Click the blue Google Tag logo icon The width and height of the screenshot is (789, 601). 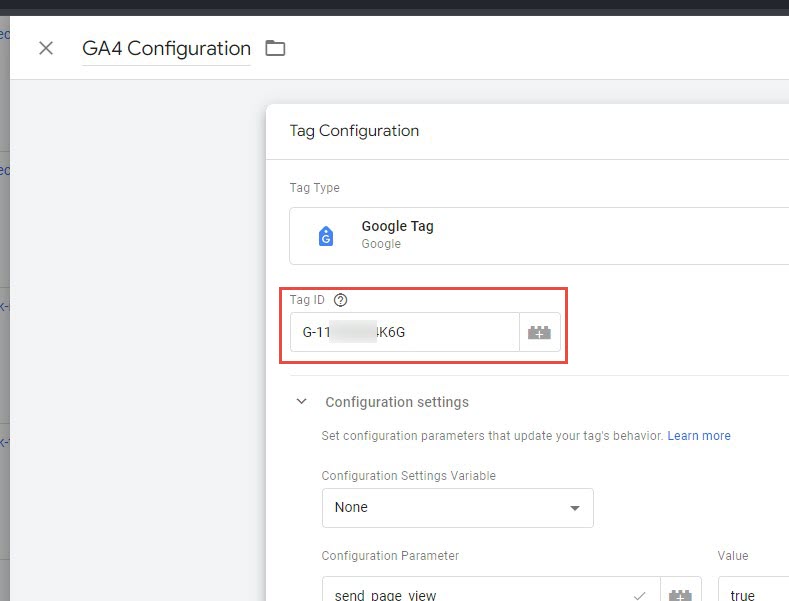326,236
